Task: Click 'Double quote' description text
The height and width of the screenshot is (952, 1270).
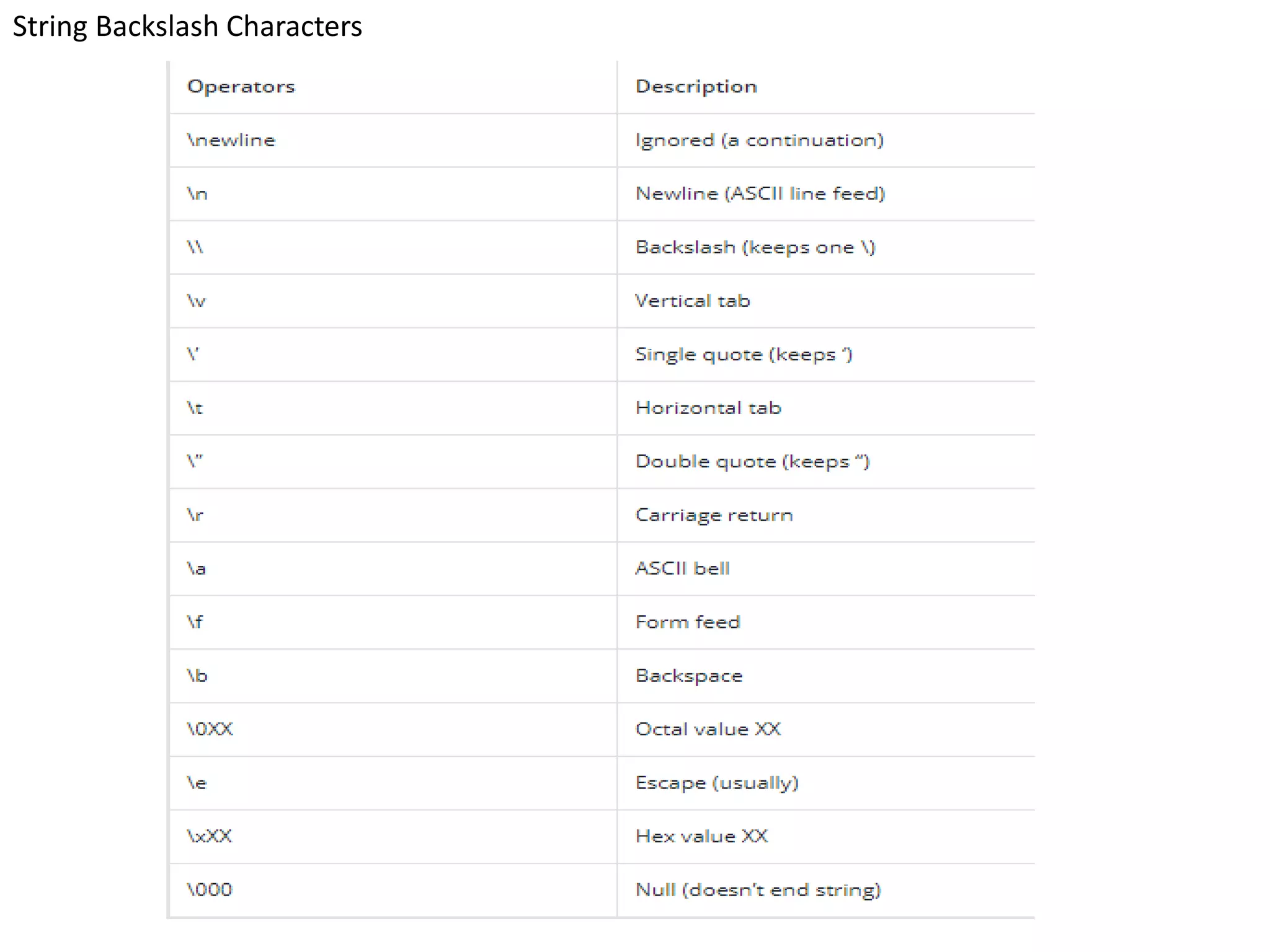Action: (x=752, y=462)
